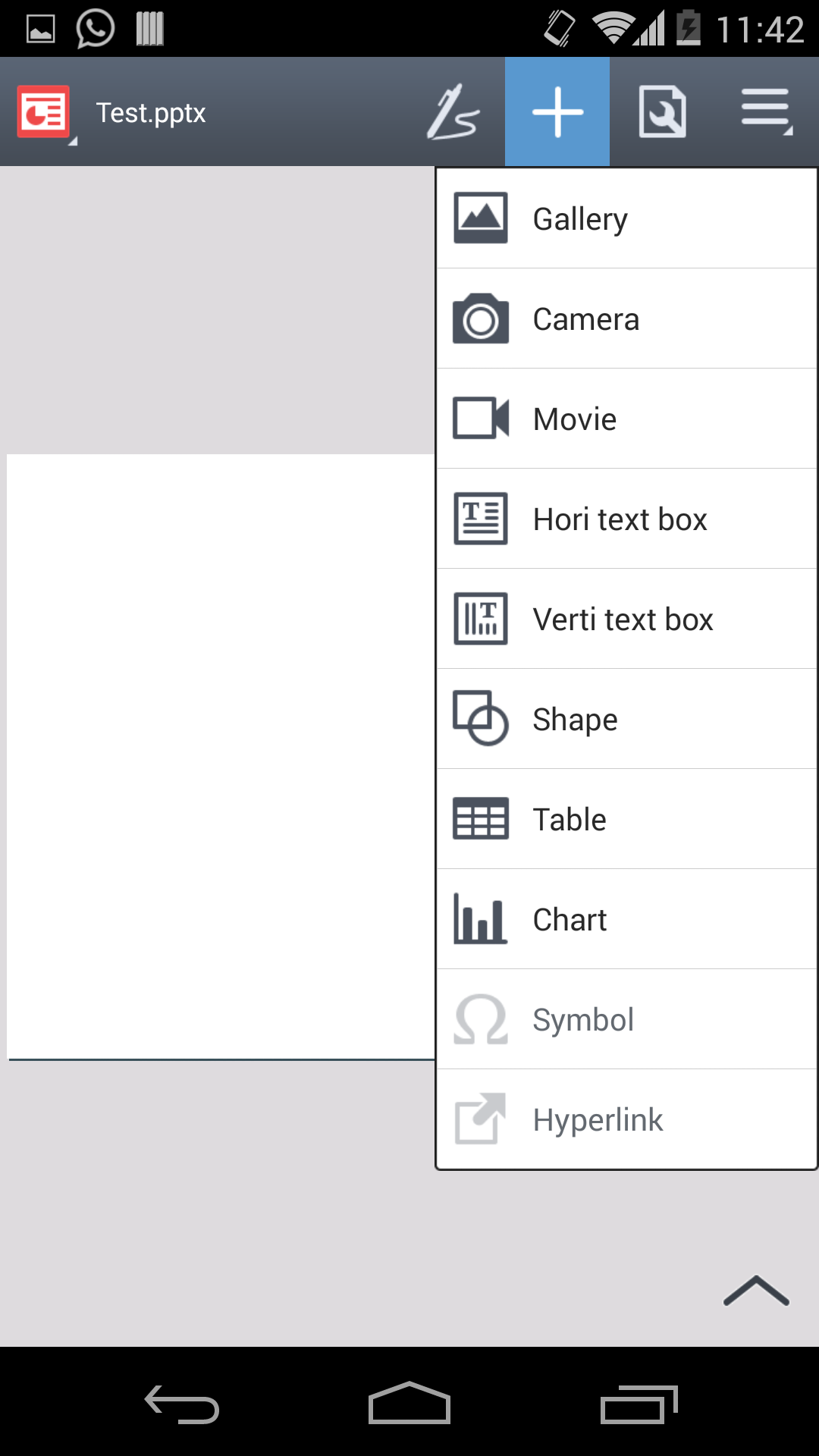Select the Hyperlink menu entry
The height and width of the screenshot is (1456, 819).
(x=626, y=1119)
